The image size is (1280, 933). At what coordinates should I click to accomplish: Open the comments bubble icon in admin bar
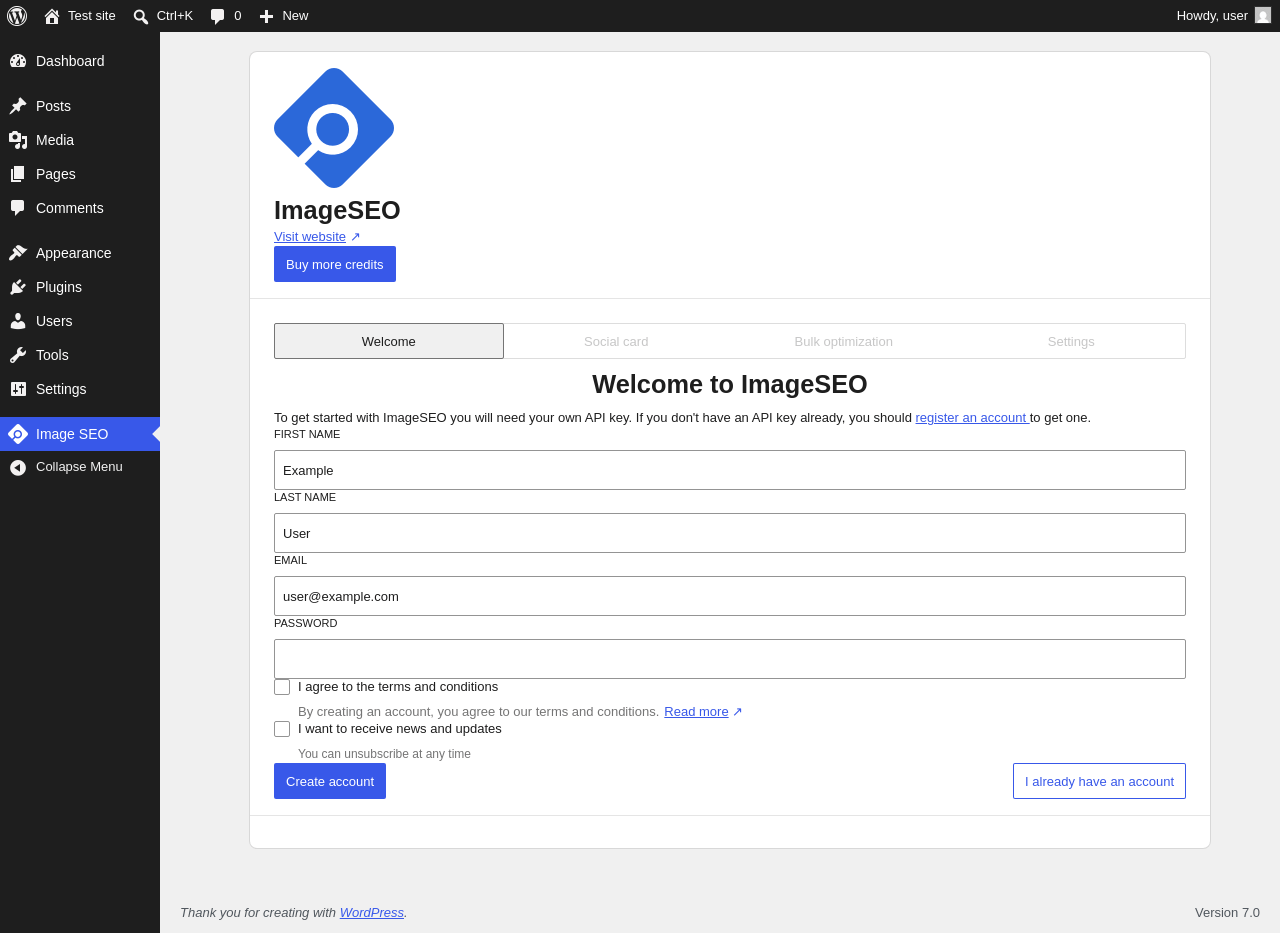(x=218, y=16)
